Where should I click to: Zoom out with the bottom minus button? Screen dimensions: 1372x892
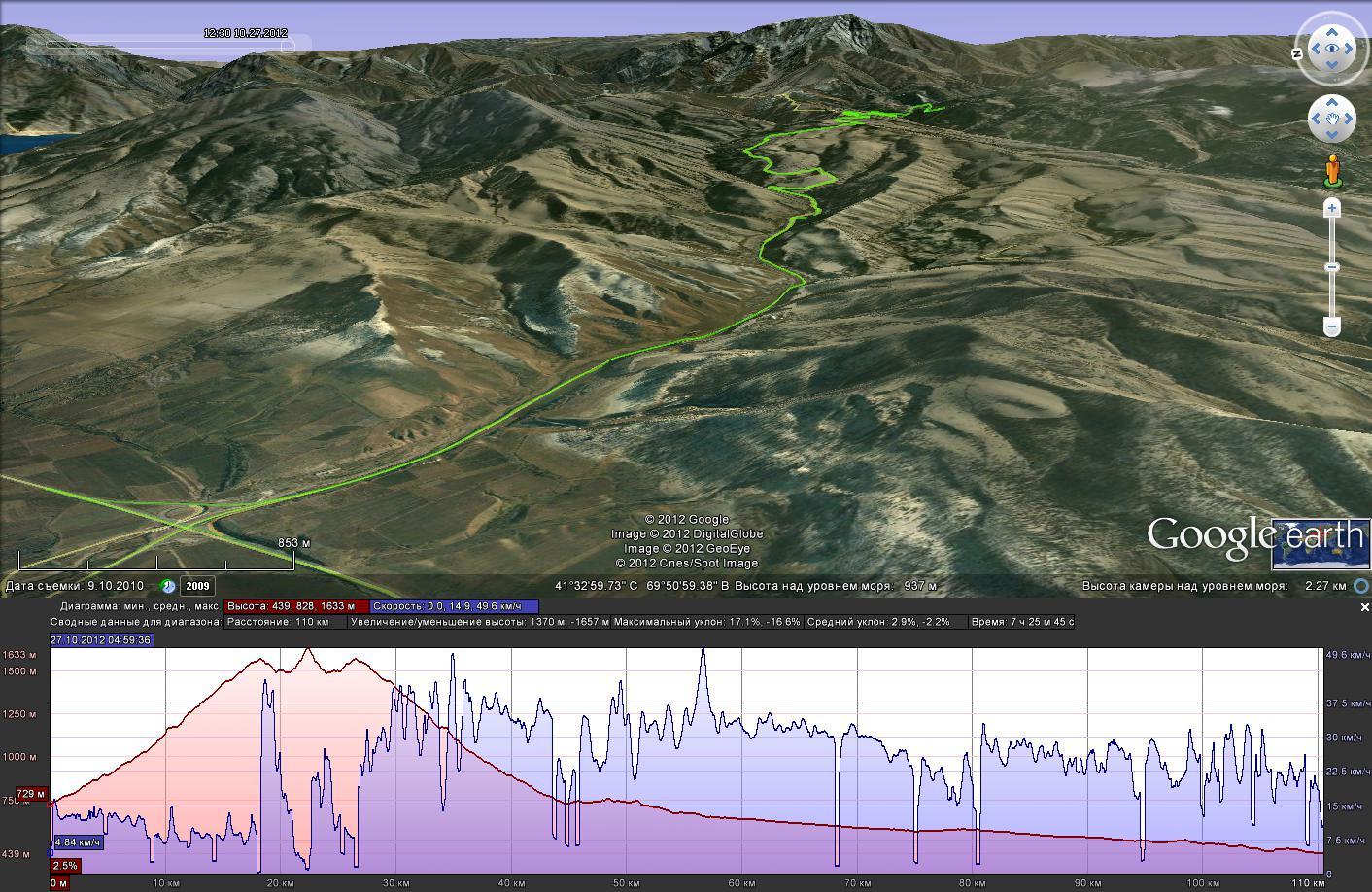(x=1332, y=326)
